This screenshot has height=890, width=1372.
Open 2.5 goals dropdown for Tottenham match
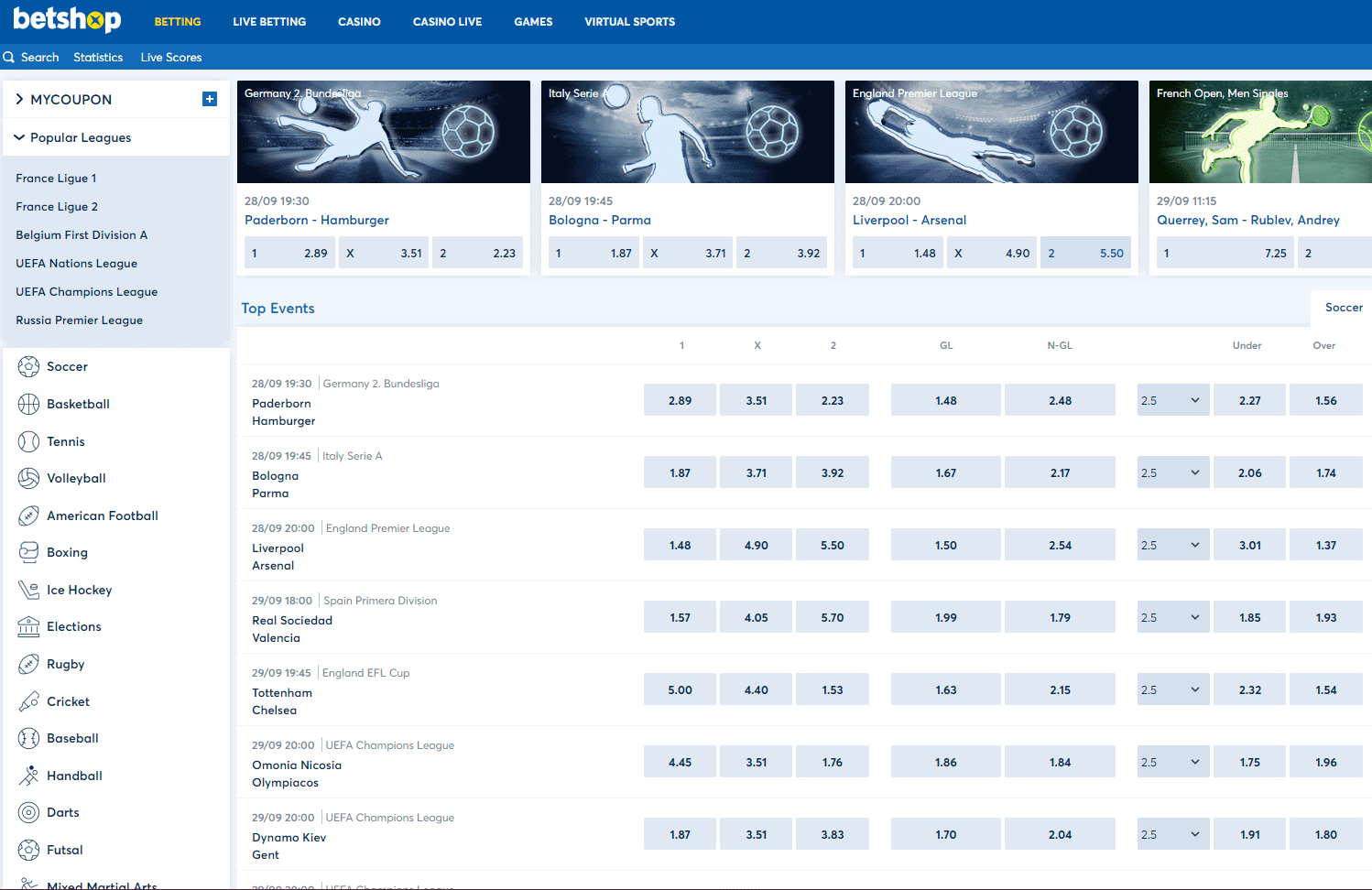pos(1173,689)
